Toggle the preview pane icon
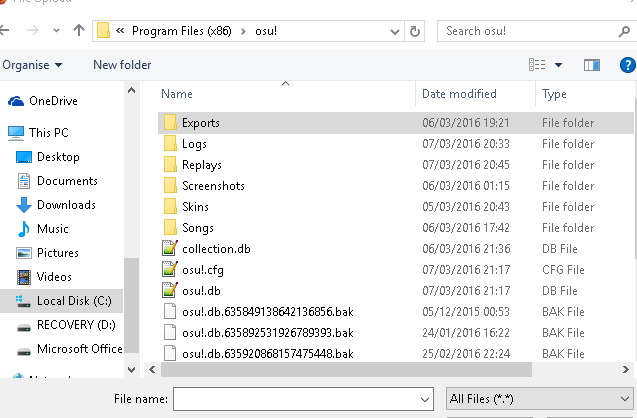The image size is (637, 418). 592,65
